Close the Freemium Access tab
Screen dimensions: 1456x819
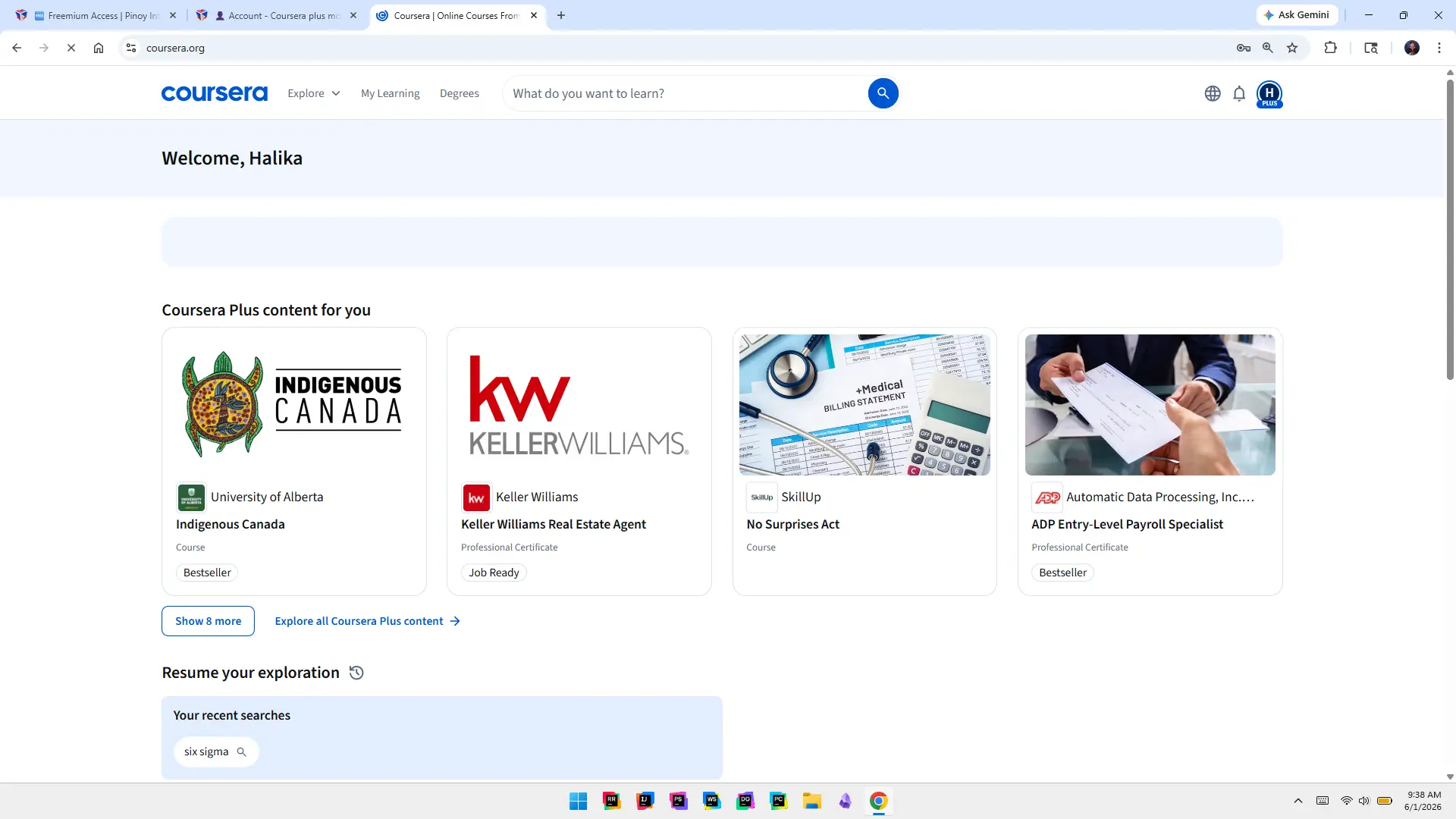[x=173, y=15]
